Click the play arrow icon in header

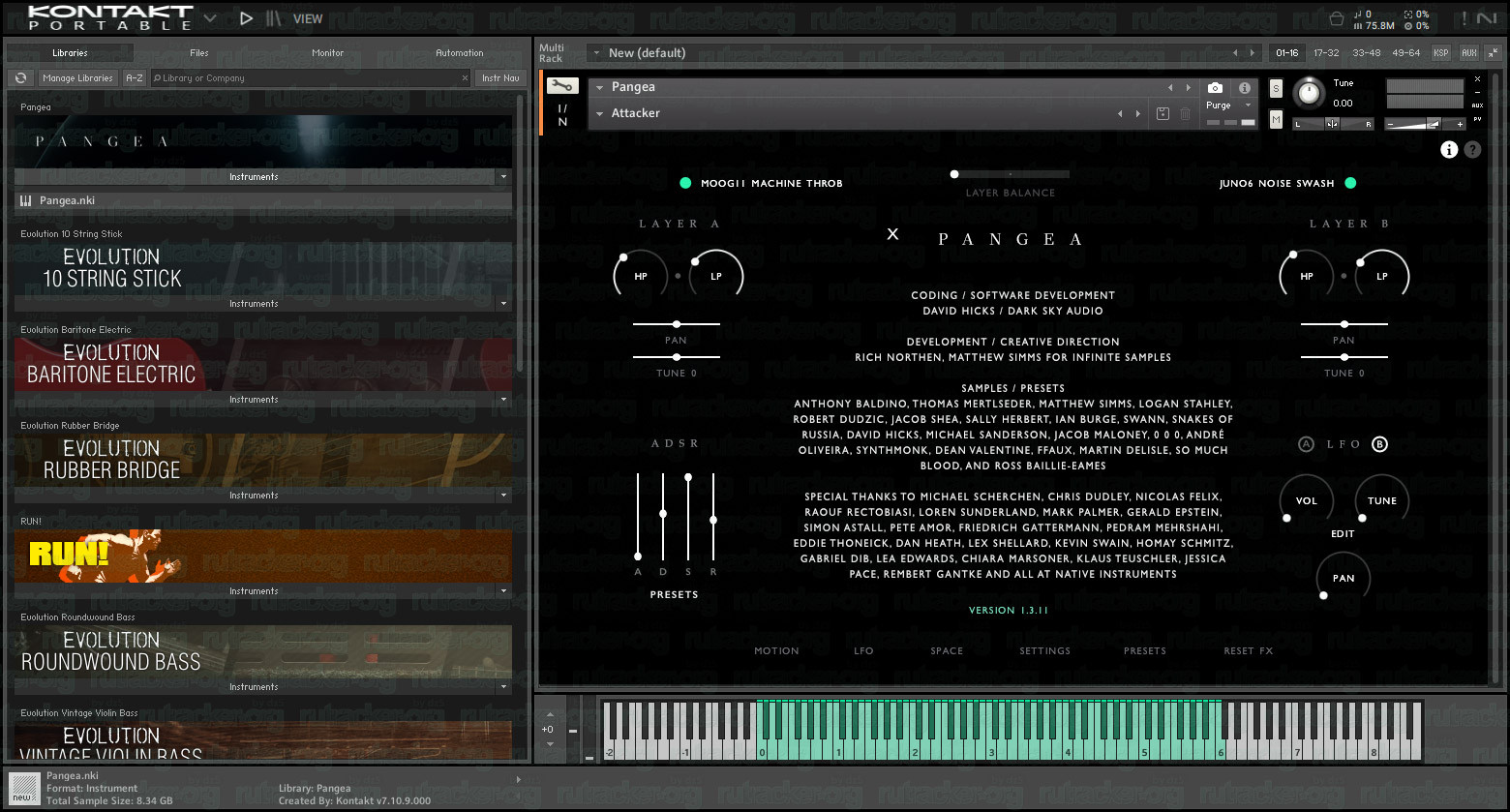point(246,18)
